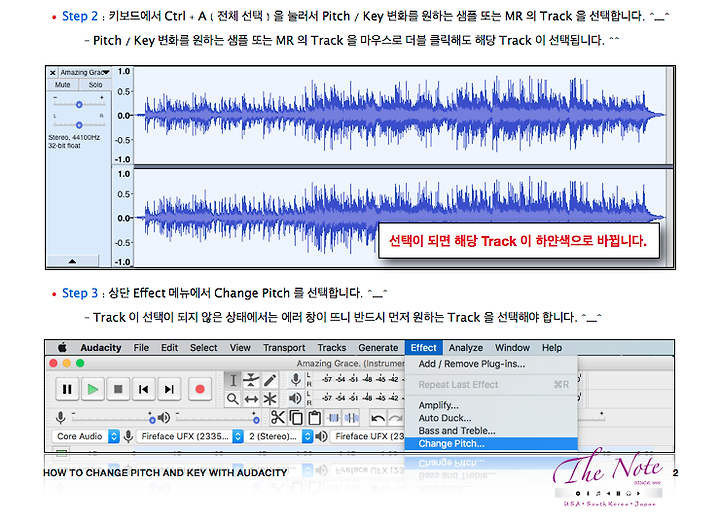Click the speaker icon before output device
Image resolution: width=720 pixels, height=519 pixels.
(321, 436)
